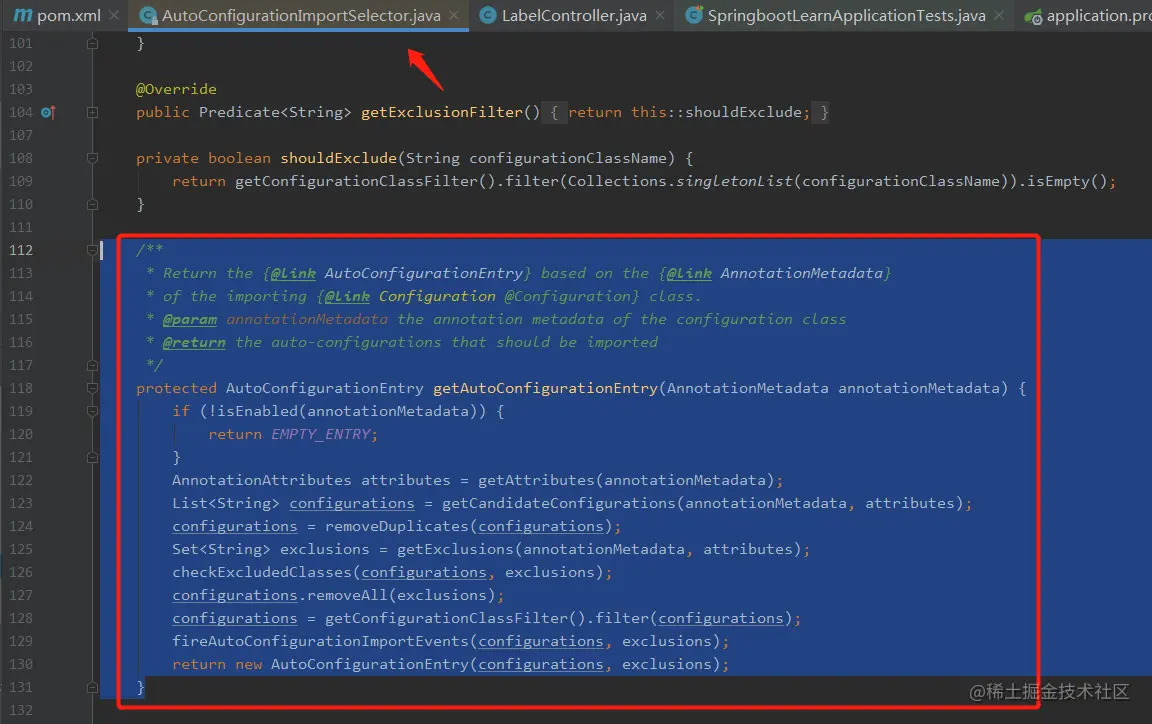1152x724 pixels.
Task: Collapse the shouldExclude method at line 108
Action: click(93, 158)
